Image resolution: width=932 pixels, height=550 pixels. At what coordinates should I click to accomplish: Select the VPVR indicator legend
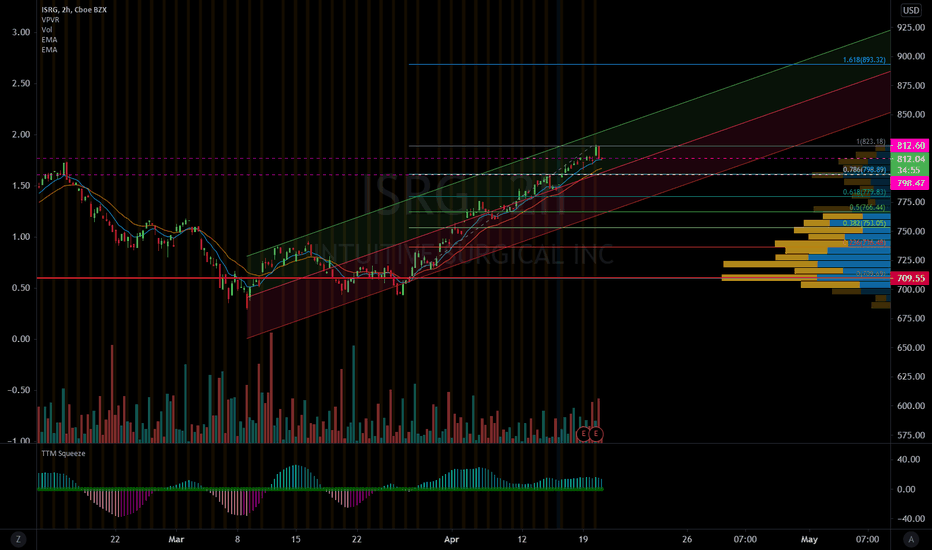(x=50, y=20)
